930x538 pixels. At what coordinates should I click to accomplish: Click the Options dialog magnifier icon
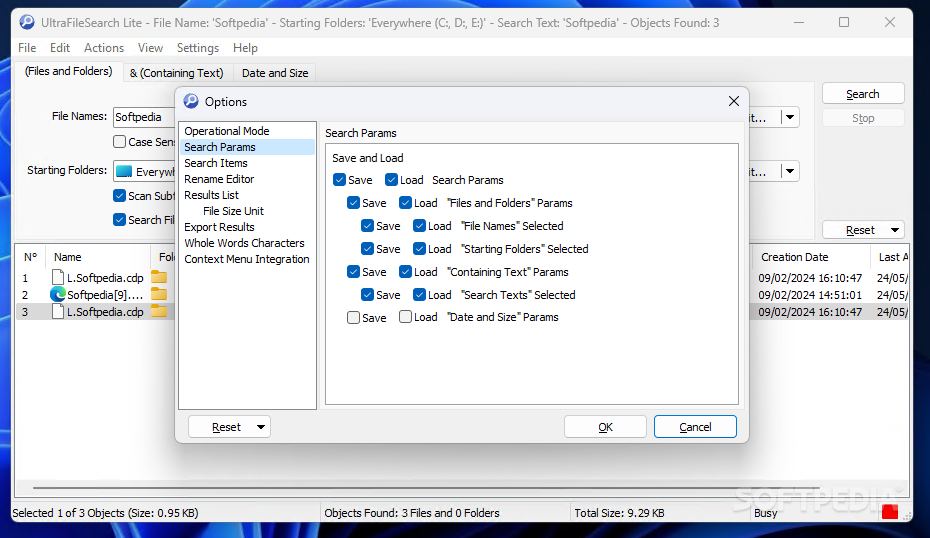tap(191, 101)
